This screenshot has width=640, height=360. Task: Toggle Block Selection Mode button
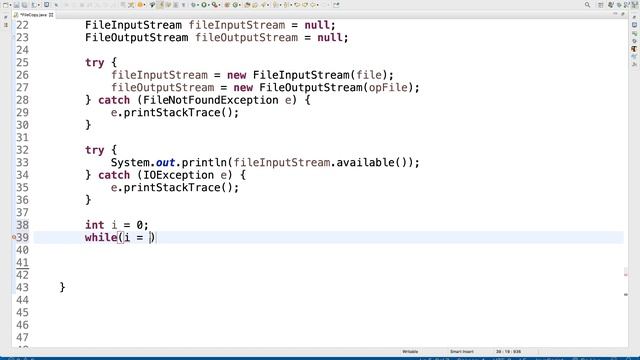(176, 5)
